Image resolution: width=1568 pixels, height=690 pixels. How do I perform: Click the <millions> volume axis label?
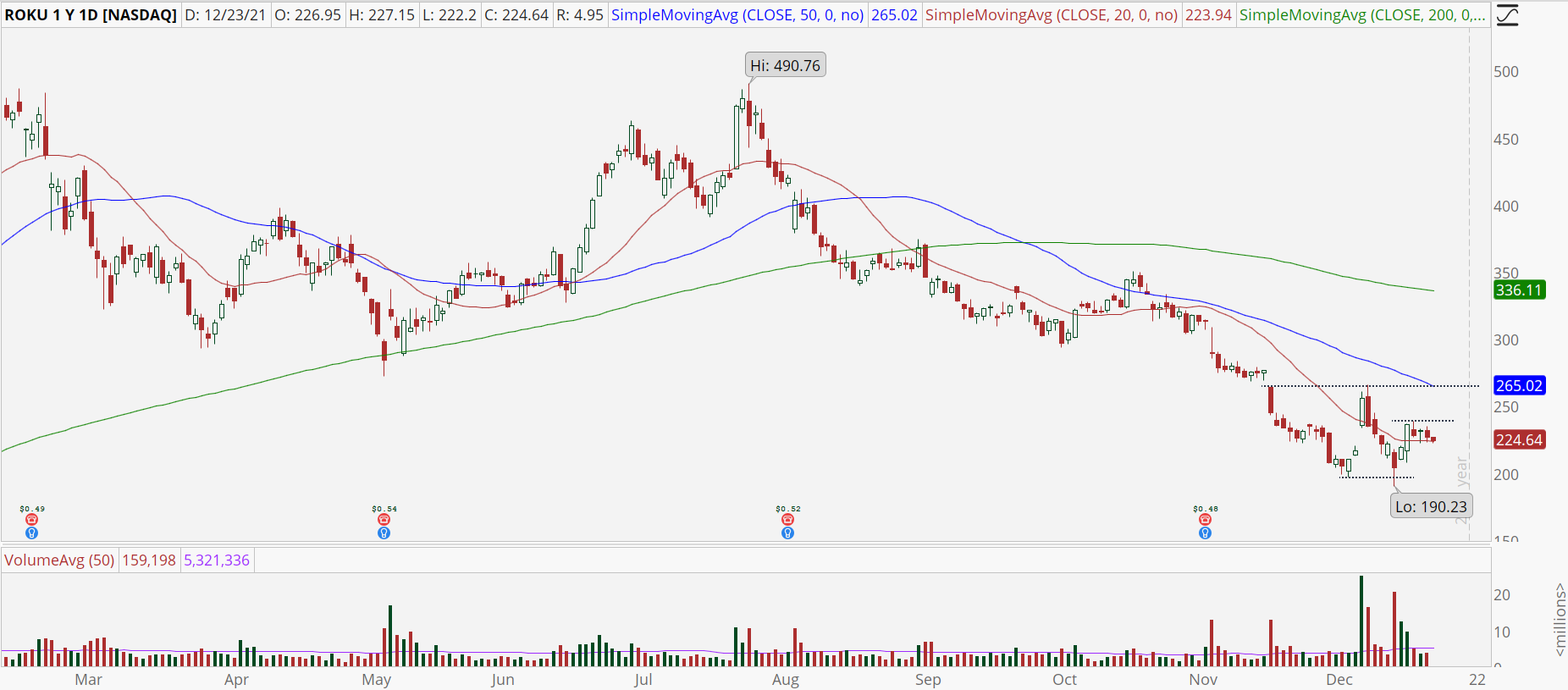[1559, 619]
